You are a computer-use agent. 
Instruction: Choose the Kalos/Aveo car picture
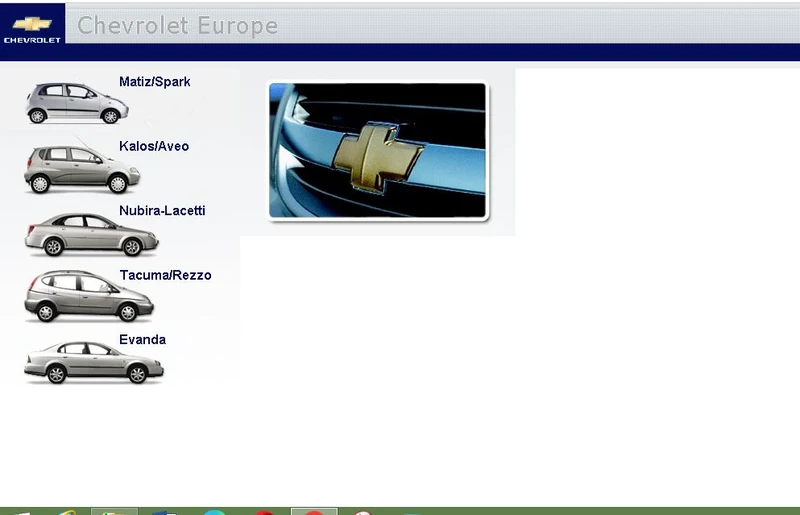click(x=82, y=166)
